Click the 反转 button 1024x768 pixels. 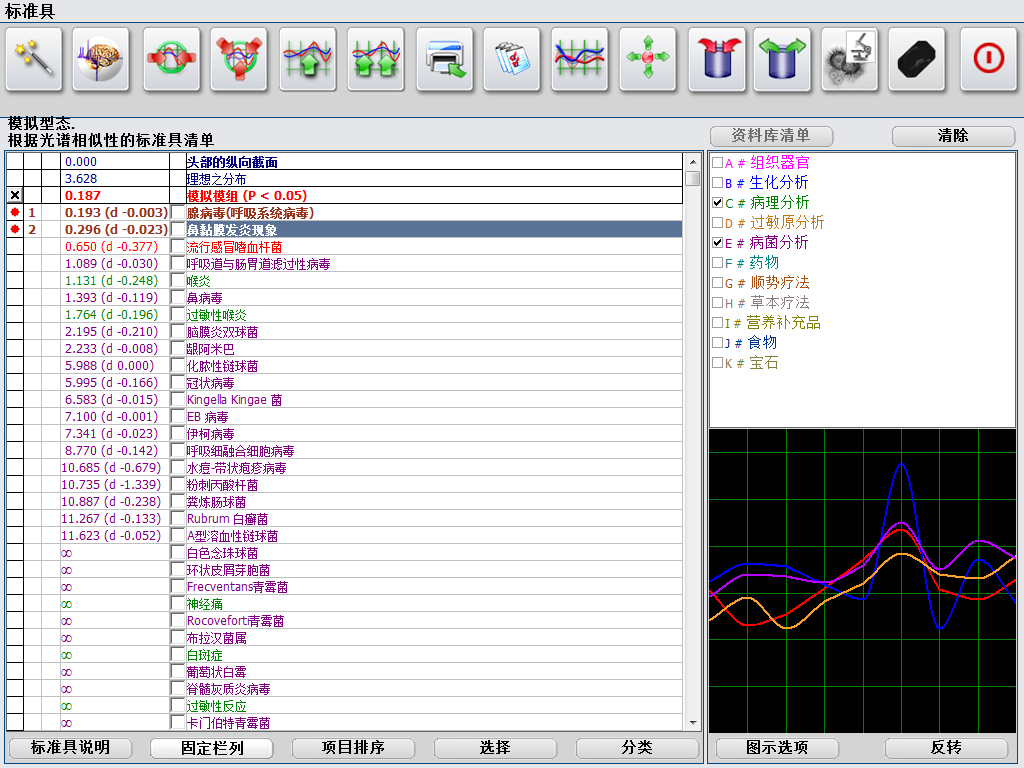[946, 748]
